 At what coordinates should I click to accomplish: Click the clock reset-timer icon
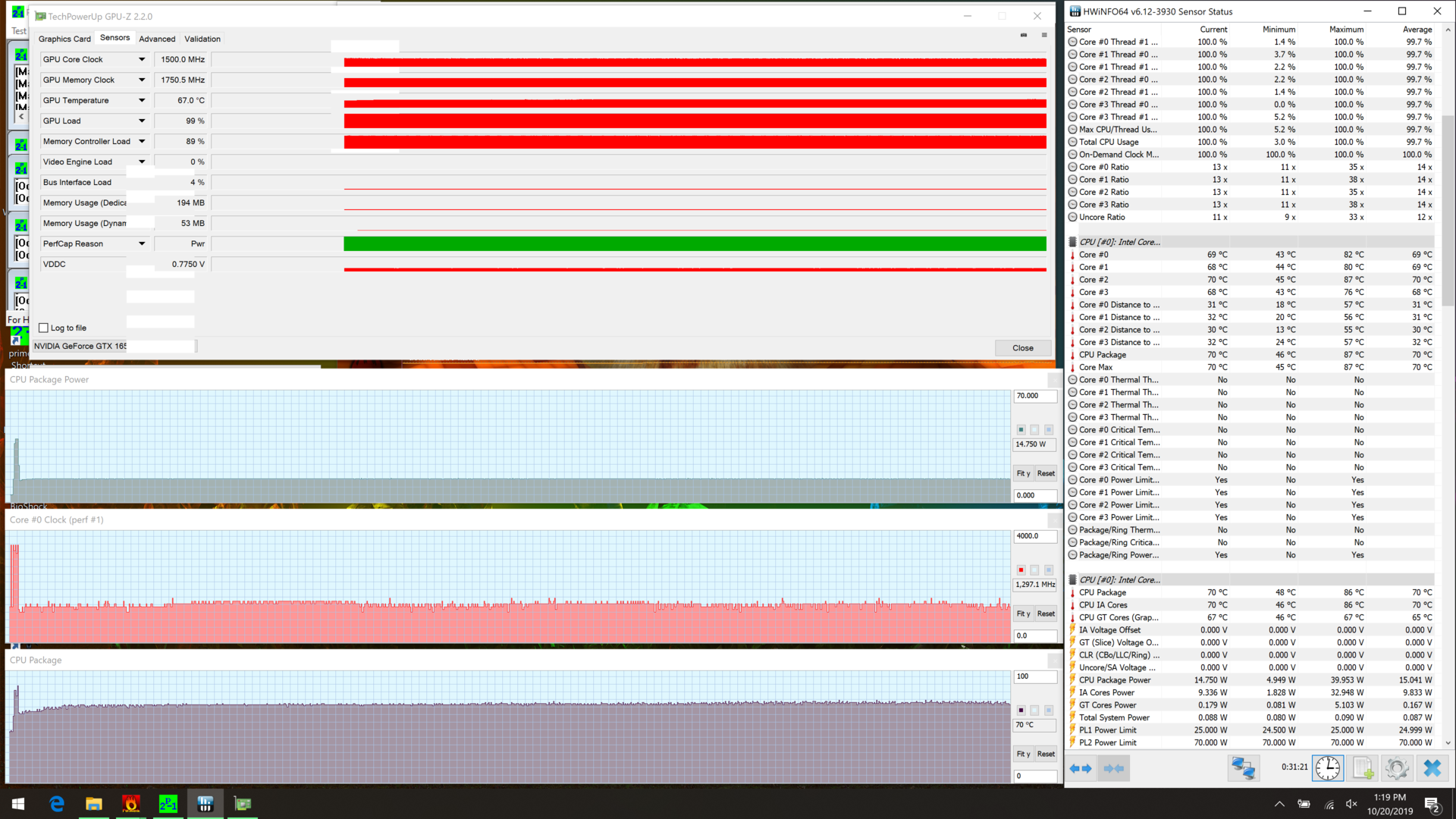click(x=1328, y=768)
